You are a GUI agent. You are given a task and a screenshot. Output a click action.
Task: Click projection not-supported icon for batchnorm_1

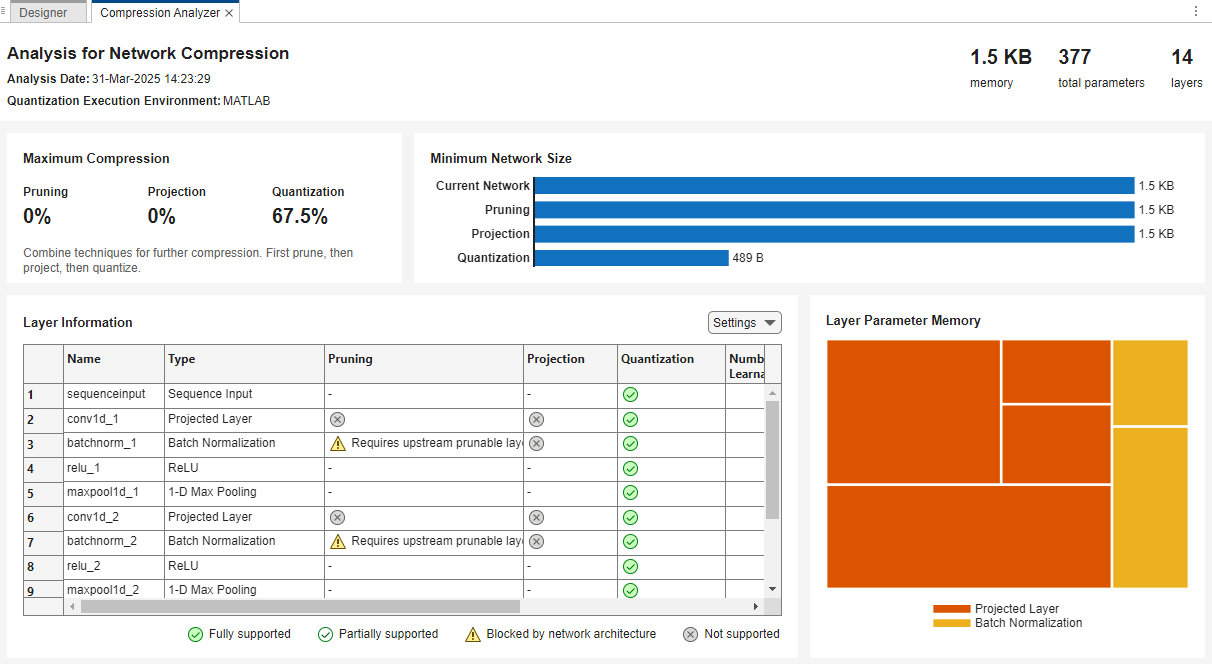[536, 443]
